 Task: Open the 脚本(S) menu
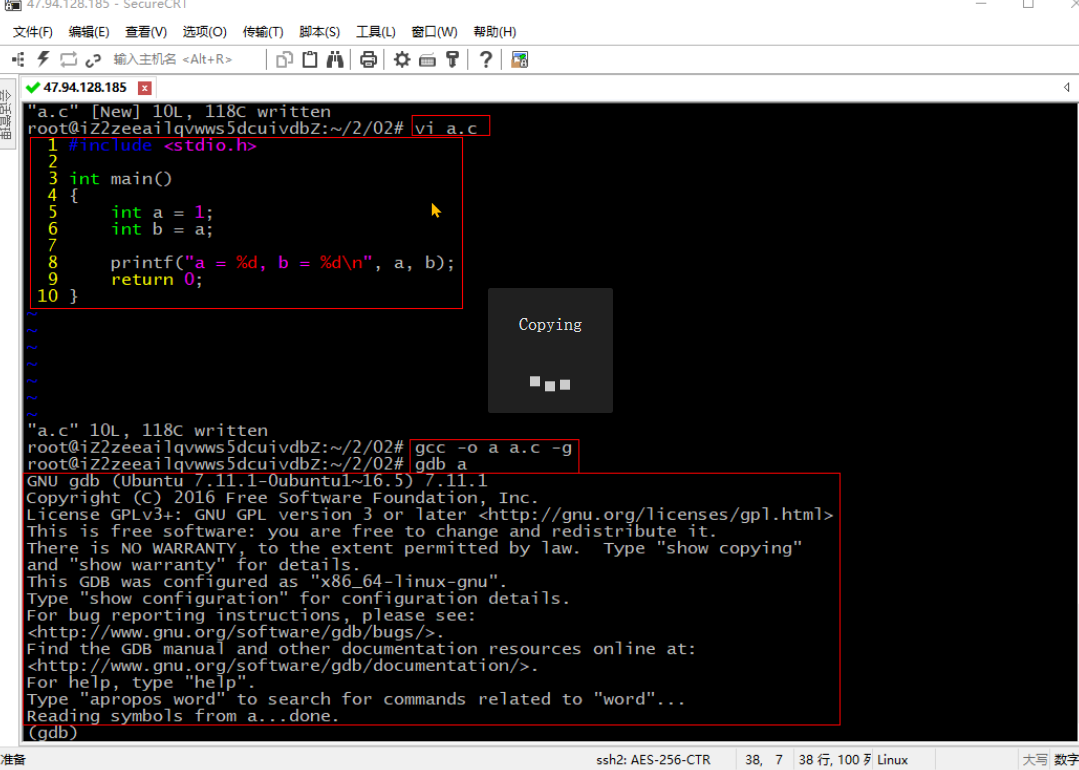coord(319,32)
